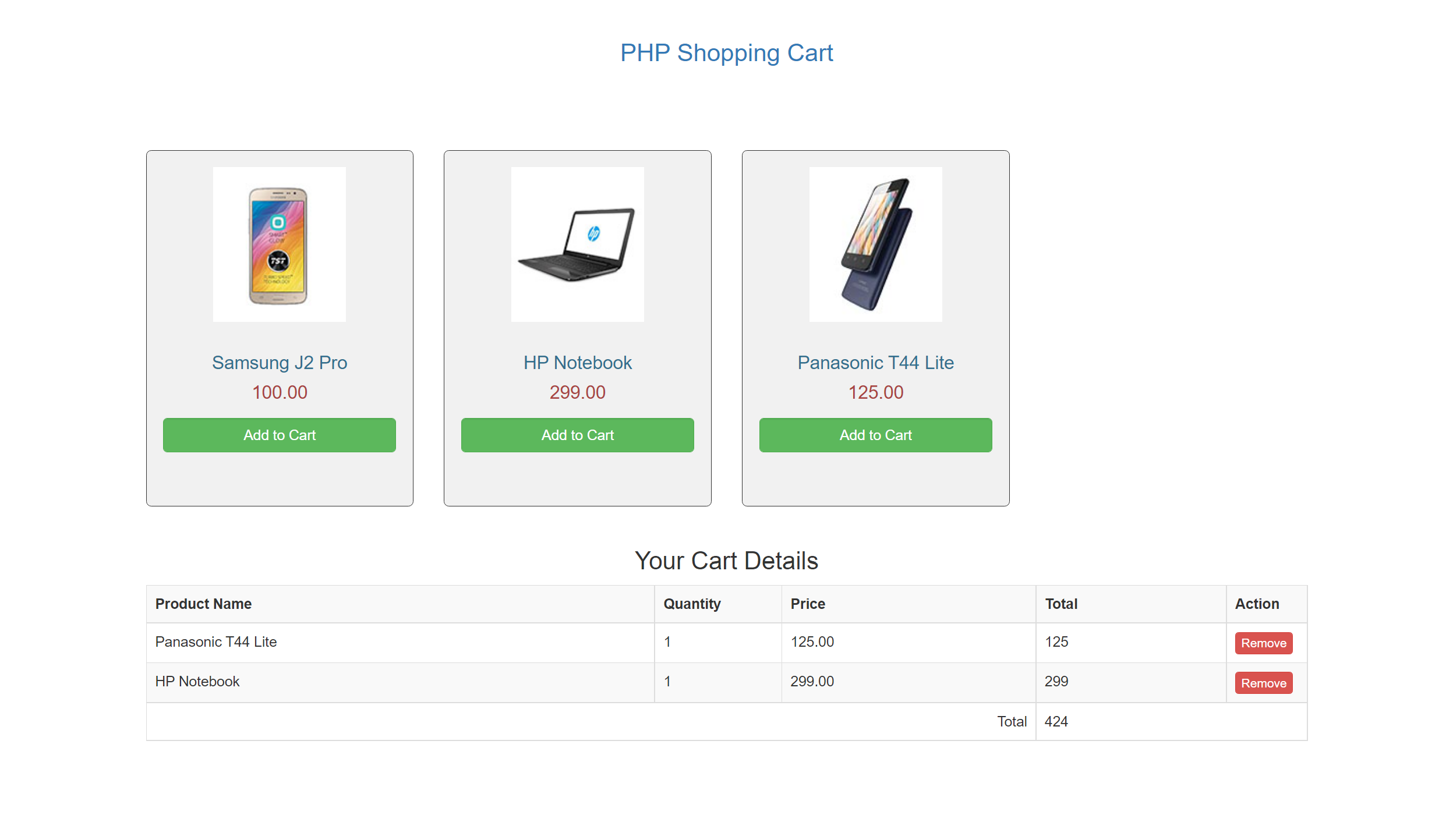Click the Panasonic T44 Lite product image

(x=875, y=244)
